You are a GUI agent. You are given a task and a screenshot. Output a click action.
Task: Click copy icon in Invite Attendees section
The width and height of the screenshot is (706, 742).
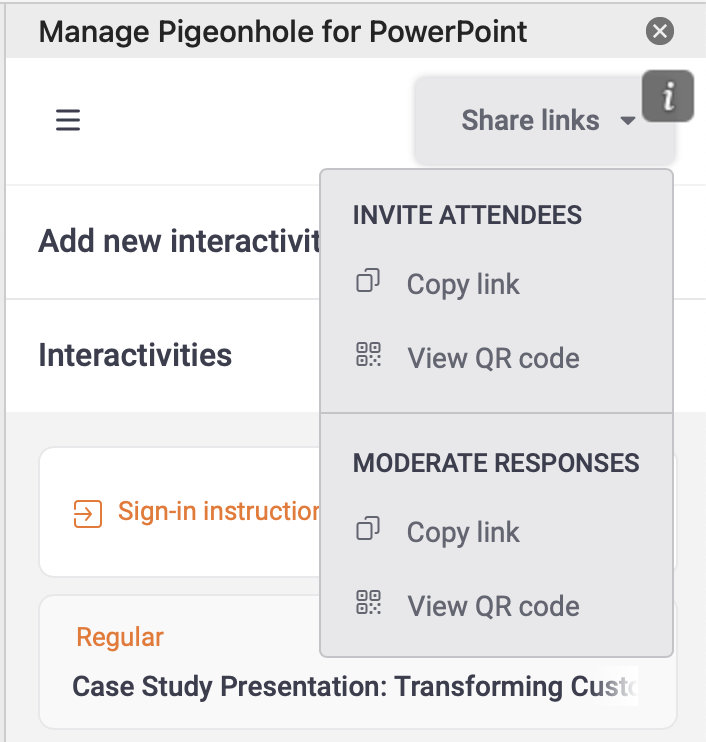pyautogui.click(x=368, y=281)
